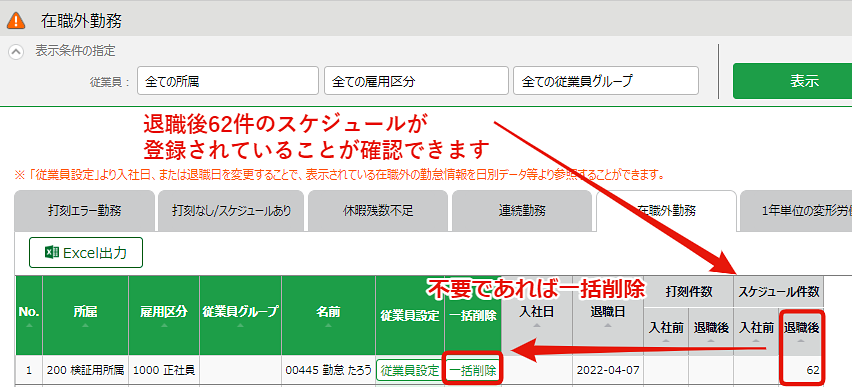This screenshot has width=852, height=387.
Task: Click the 従業員設定 column header
Action: tap(410, 315)
